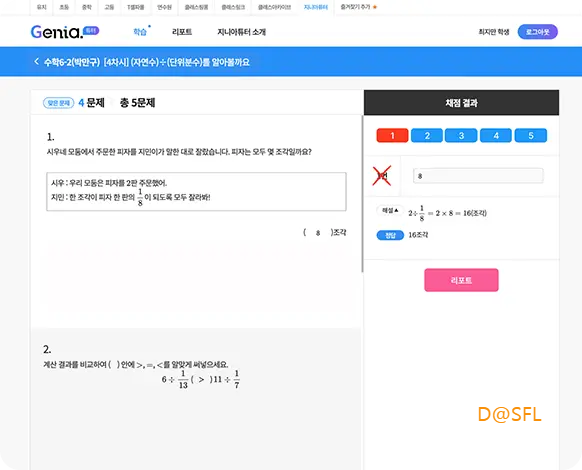Image resolution: width=582 pixels, height=470 pixels.
Task: Click the 맞은 문제 badge
Action: (59, 103)
